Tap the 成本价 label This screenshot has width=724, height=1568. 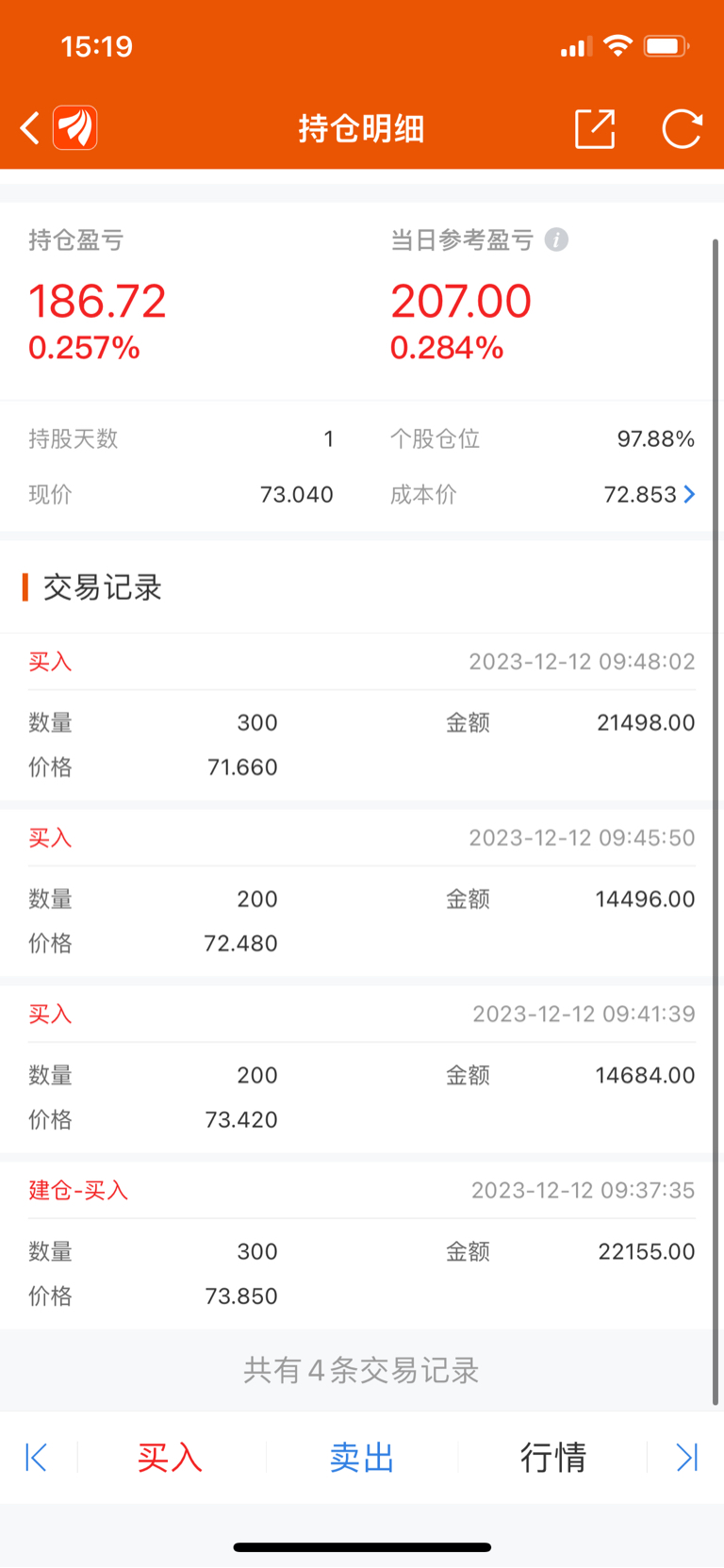pos(423,494)
